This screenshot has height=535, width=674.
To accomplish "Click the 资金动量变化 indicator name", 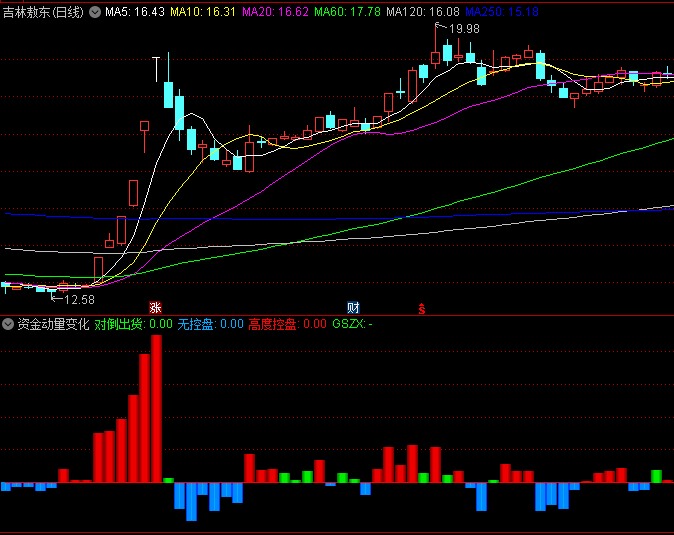I will coord(53,324).
